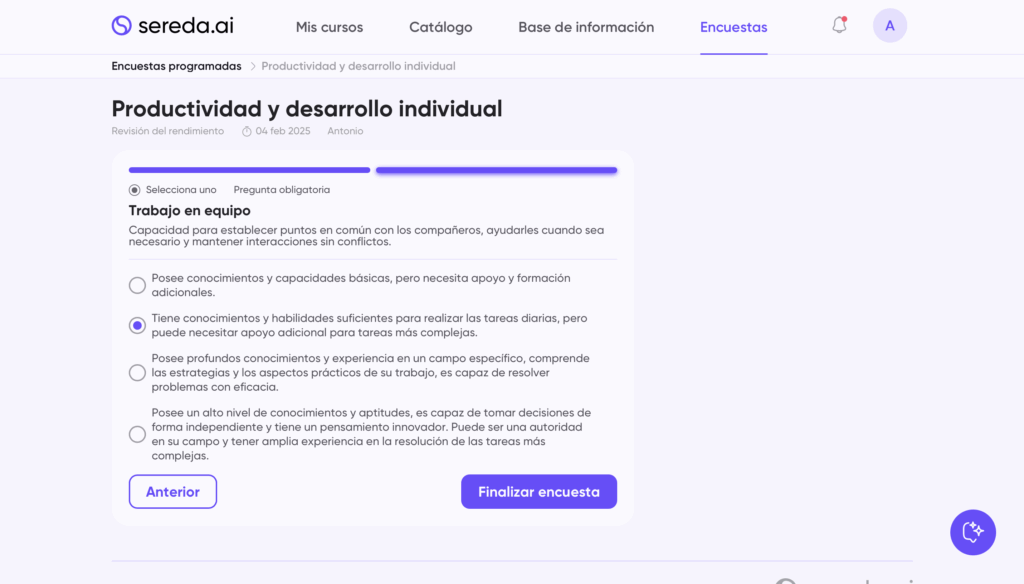
Task: Click the clock icon beside the date
Action: click(x=247, y=131)
